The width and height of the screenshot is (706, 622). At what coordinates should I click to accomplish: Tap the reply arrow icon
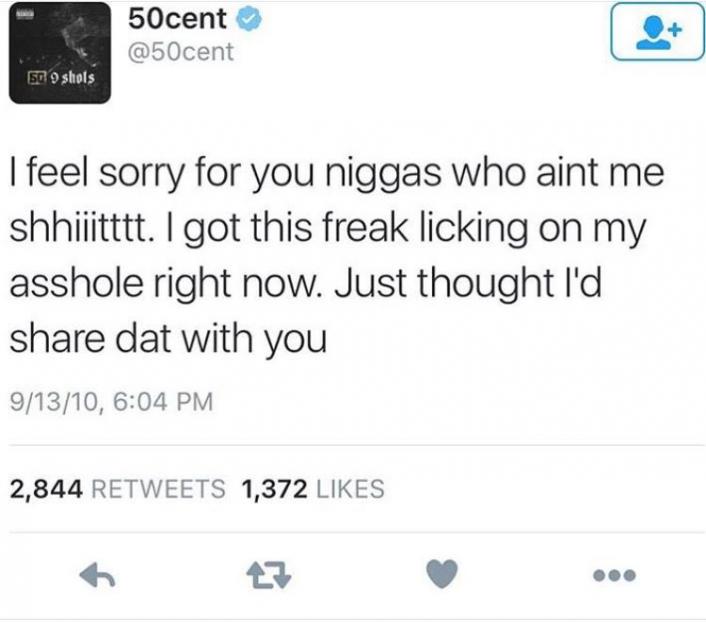point(97,576)
